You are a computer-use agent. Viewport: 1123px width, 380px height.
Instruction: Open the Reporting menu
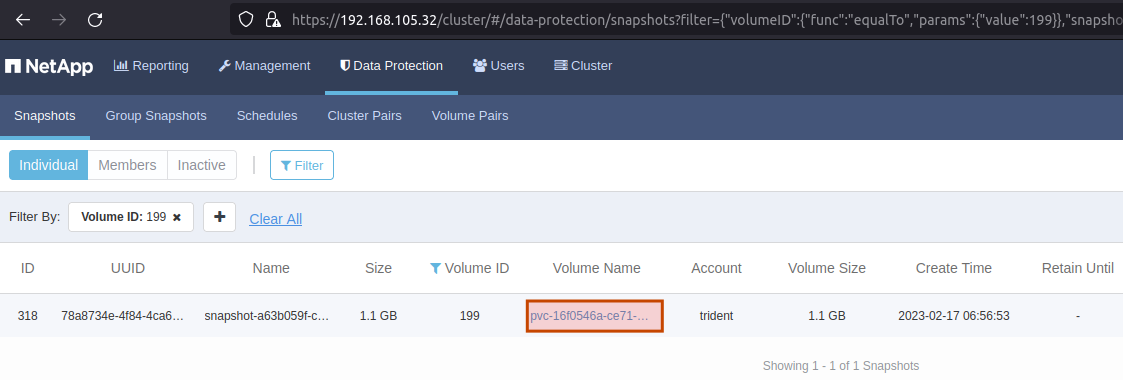coord(151,66)
